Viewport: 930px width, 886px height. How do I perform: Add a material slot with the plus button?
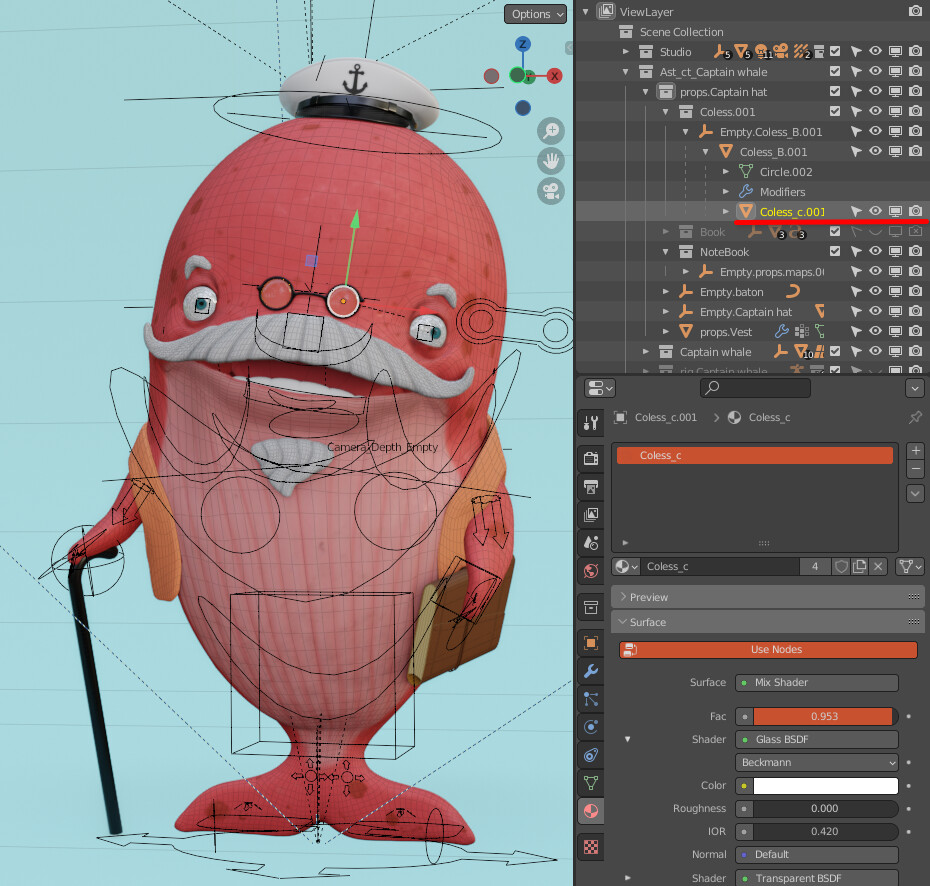click(x=915, y=451)
